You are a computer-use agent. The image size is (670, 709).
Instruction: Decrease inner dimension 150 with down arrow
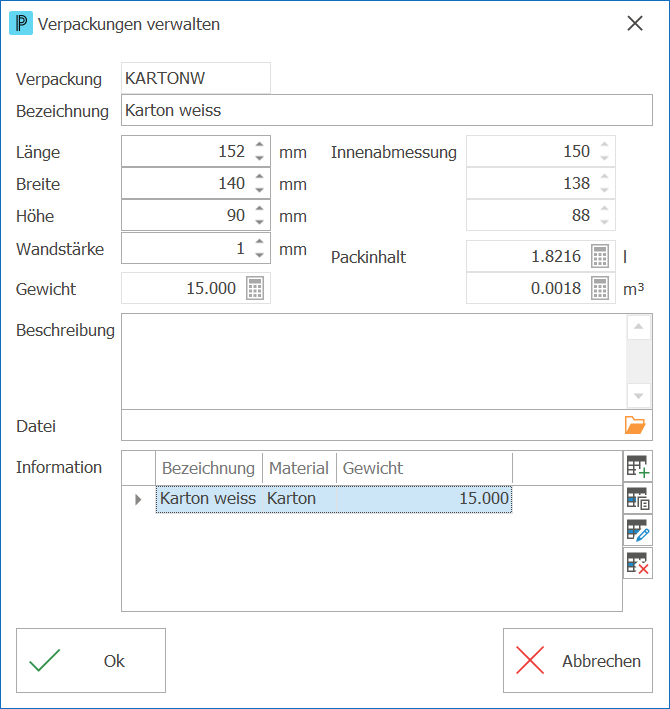604,158
